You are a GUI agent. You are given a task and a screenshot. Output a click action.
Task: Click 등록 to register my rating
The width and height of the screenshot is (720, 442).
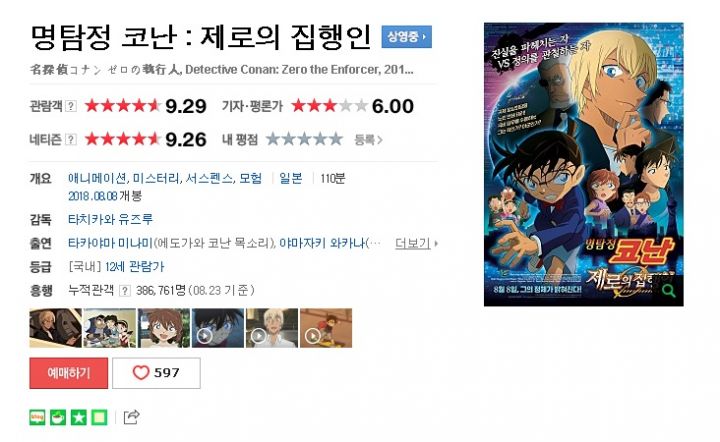pos(368,140)
